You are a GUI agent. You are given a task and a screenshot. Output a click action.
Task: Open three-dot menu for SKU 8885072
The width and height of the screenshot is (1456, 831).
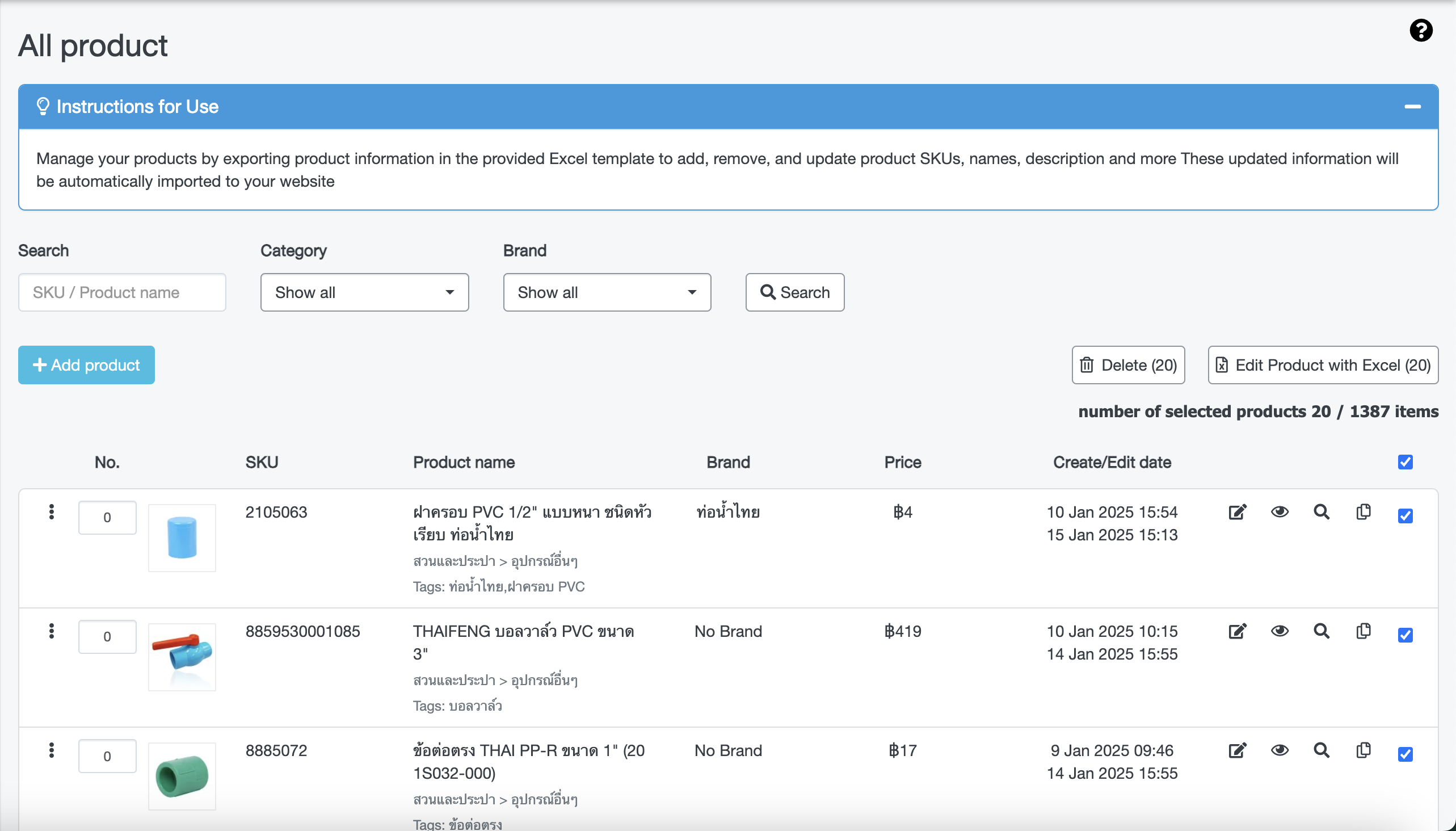51,750
